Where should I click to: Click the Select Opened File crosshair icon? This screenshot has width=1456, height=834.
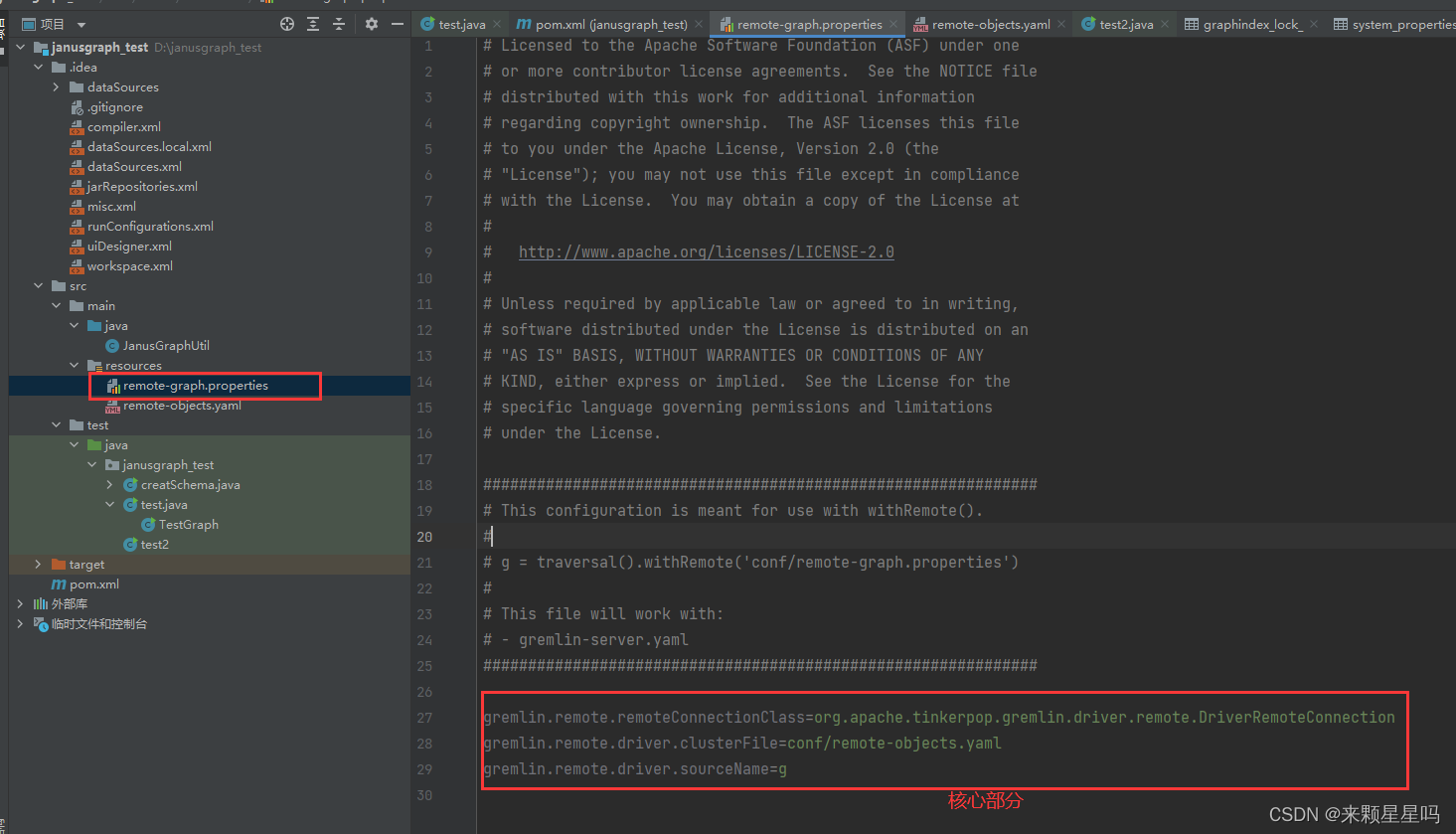pos(287,23)
